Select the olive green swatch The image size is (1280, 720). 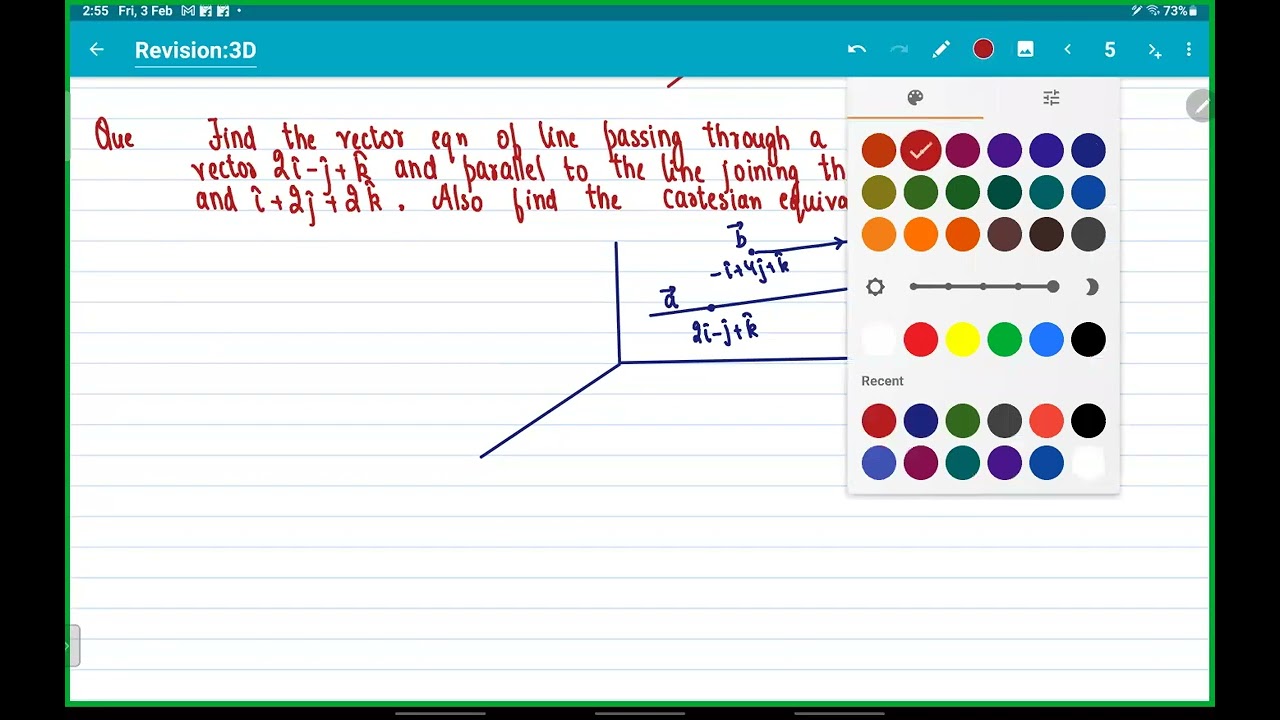pyautogui.click(x=879, y=192)
